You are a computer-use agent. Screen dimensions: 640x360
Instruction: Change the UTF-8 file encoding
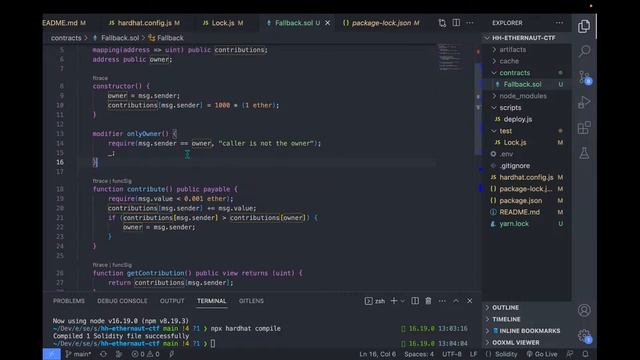tap(452, 354)
